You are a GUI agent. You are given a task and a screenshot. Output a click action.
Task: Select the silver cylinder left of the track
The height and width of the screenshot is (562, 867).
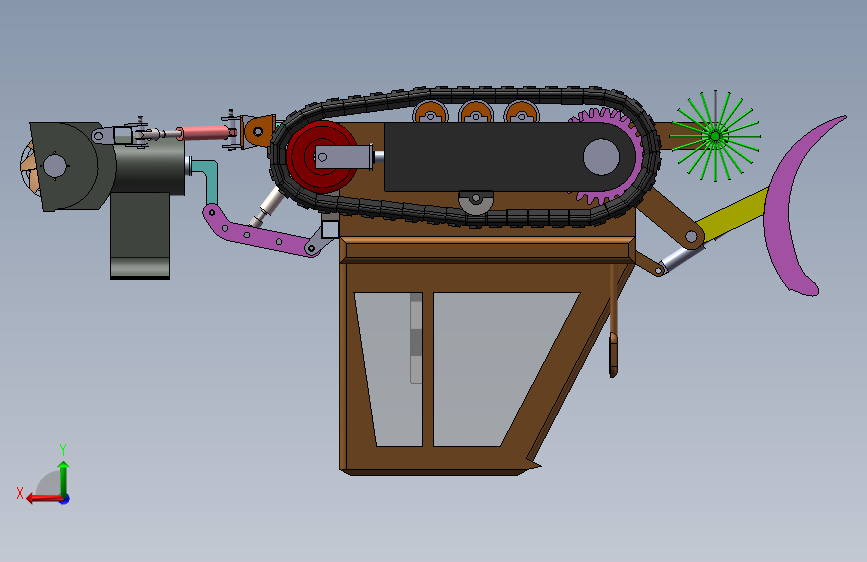268,206
